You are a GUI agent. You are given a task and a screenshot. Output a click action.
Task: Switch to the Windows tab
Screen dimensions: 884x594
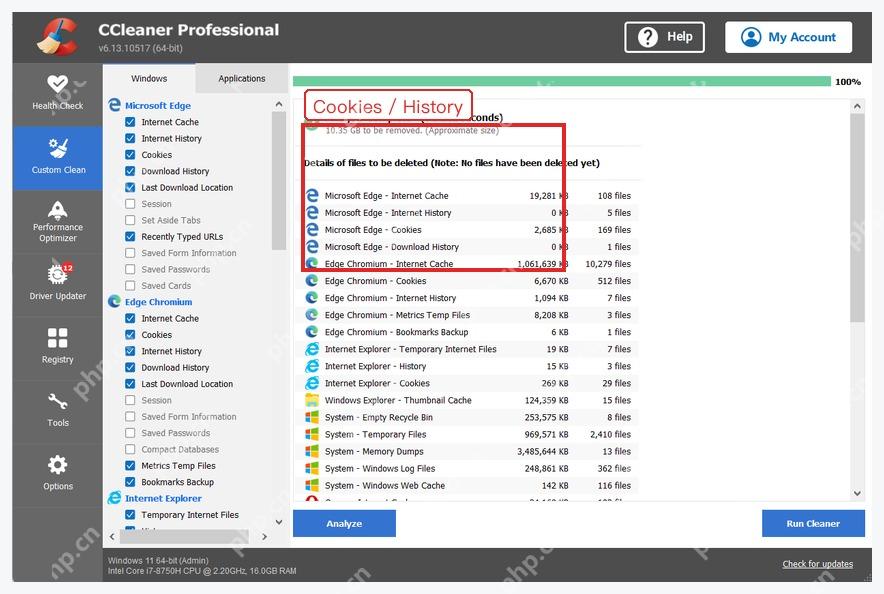(x=149, y=78)
